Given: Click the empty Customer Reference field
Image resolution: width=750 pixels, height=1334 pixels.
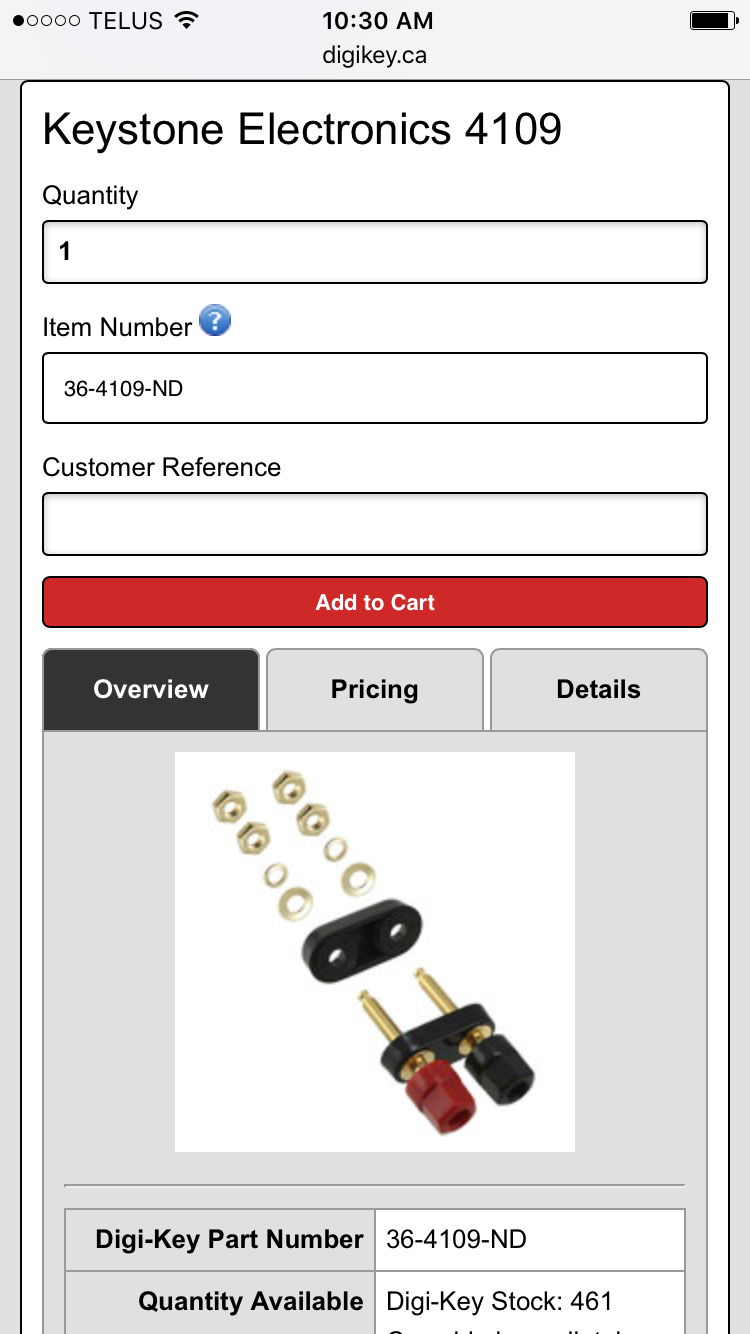Looking at the screenshot, I should [375, 524].
